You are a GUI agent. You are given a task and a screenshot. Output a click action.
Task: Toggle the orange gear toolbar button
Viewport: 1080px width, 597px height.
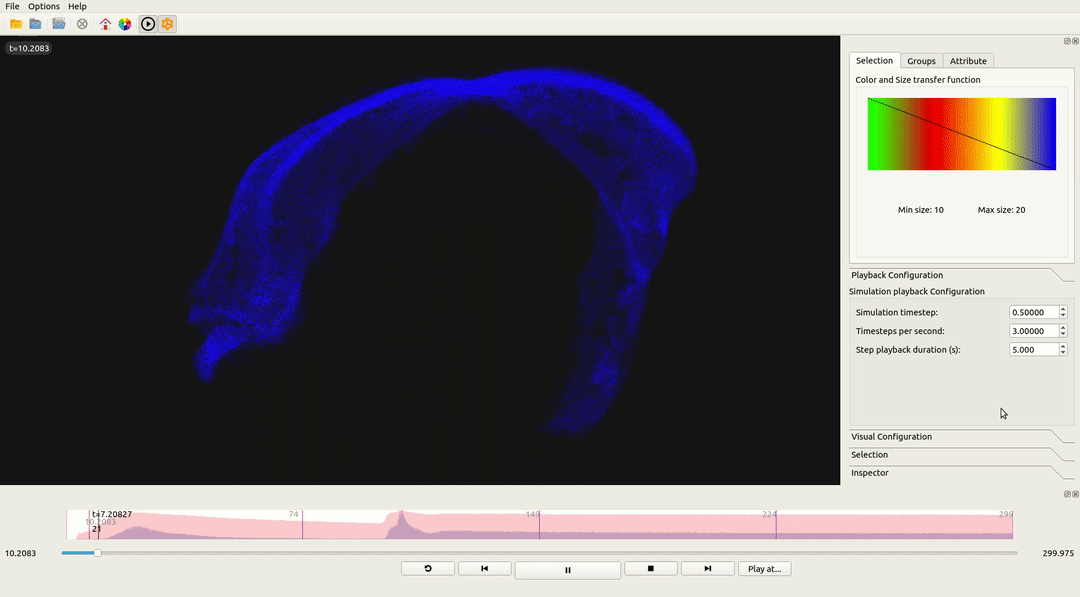[x=167, y=24]
